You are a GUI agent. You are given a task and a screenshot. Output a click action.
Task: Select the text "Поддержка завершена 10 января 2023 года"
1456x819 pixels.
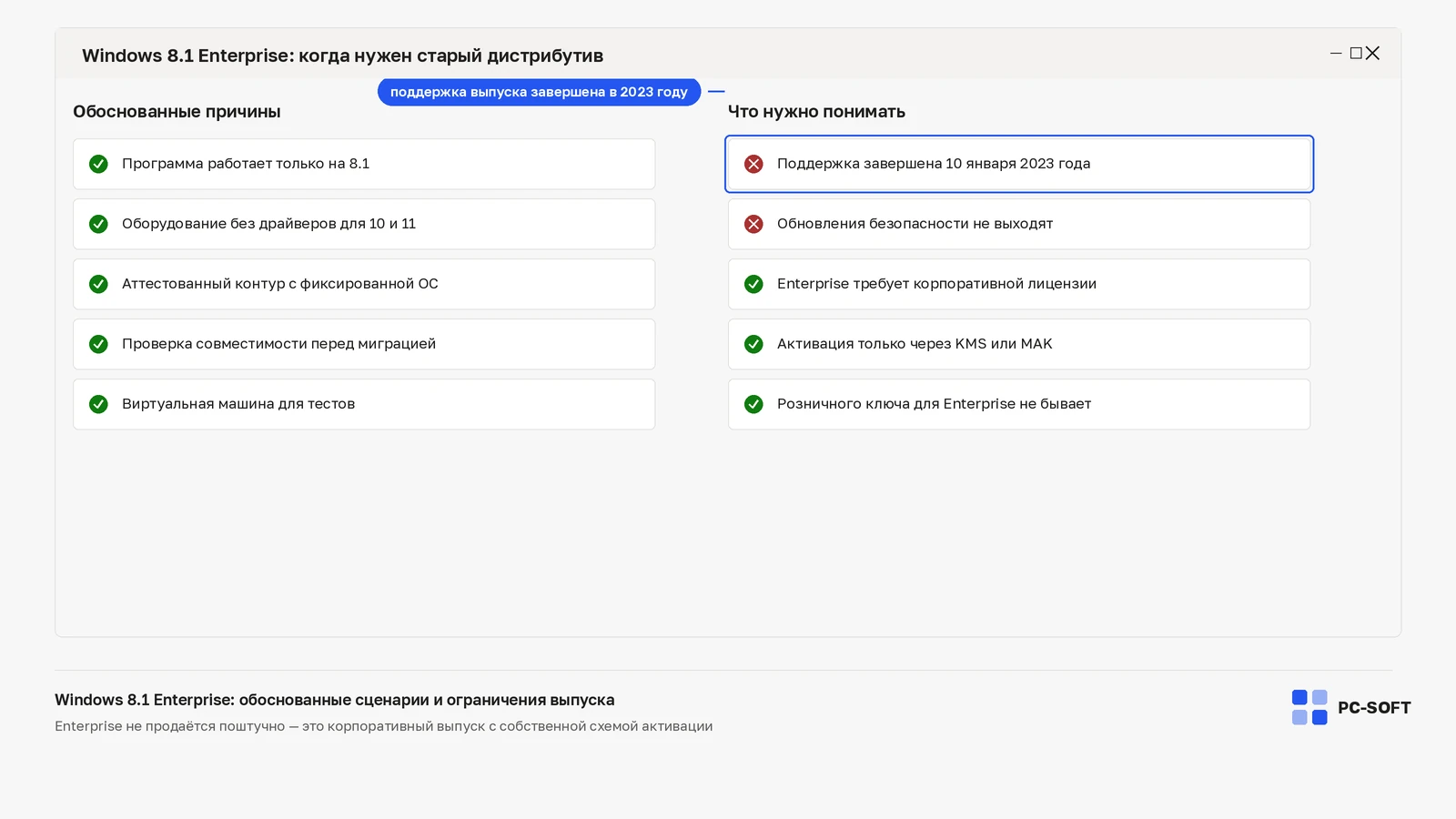(934, 164)
